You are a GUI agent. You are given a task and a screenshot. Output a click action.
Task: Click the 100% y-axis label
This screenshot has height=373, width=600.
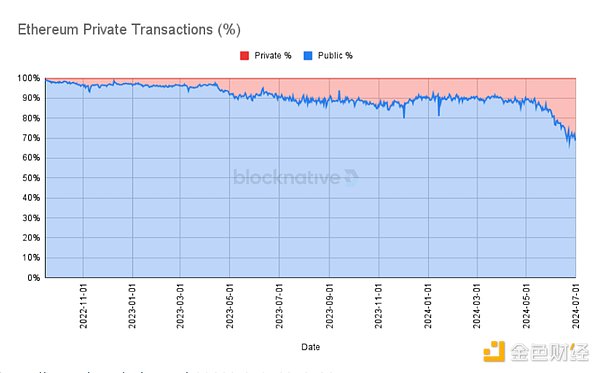(x=29, y=78)
